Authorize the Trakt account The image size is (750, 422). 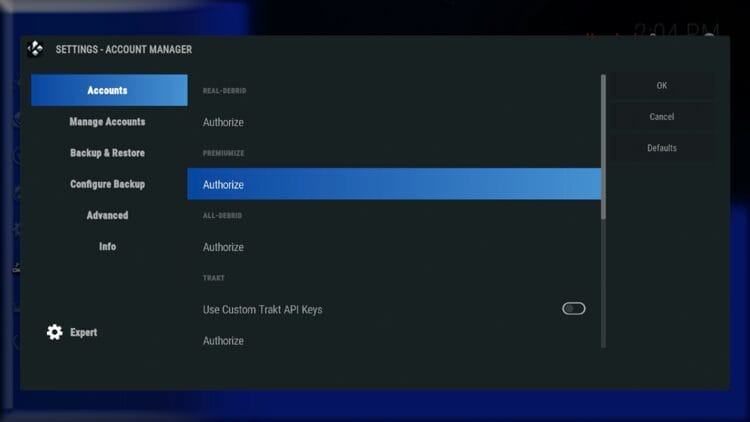click(x=394, y=341)
